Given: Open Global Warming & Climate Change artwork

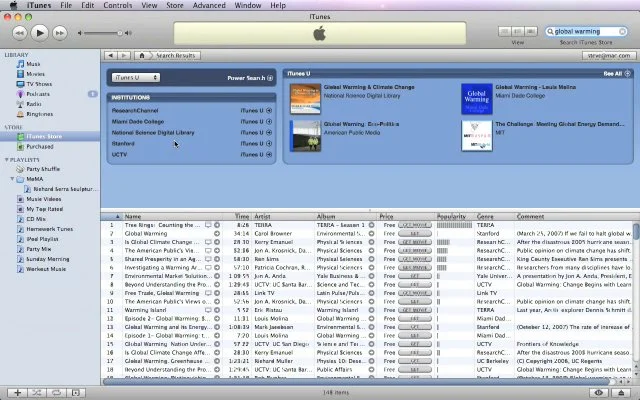Looking at the screenshot, I should point(305,99).
